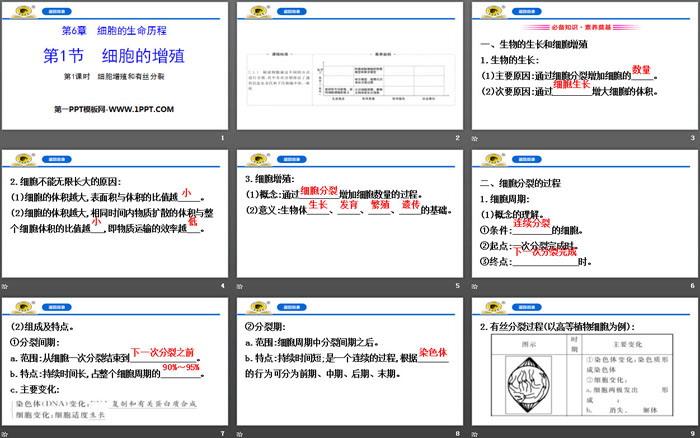Screen dimensions: 700x438
Task: Click slide number 1 label
Action: coord(222,138)
